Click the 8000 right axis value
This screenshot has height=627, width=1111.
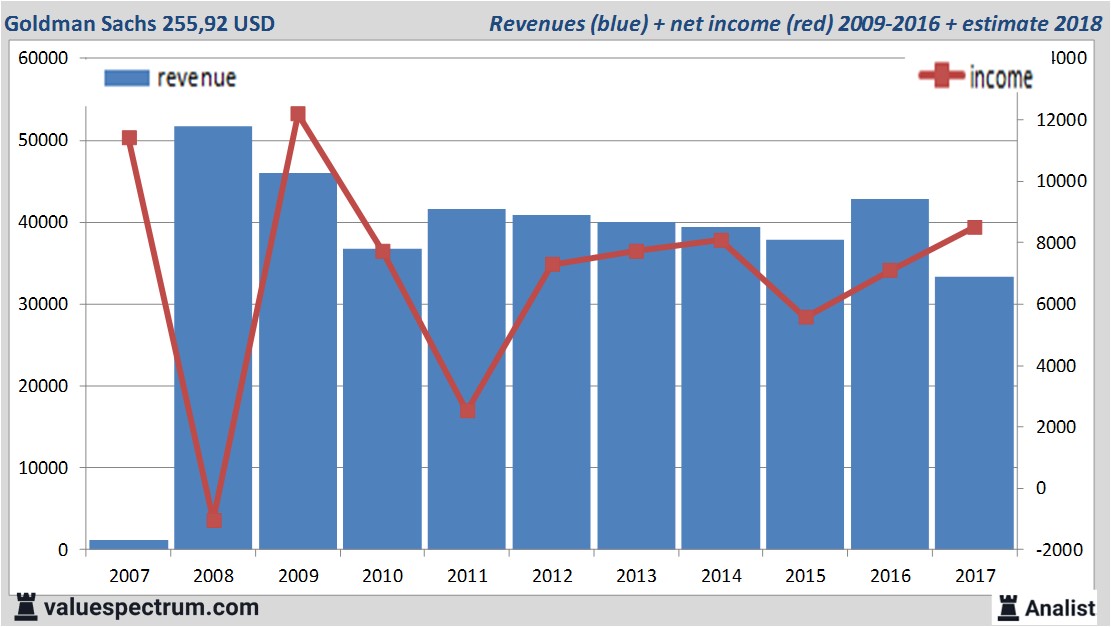click(x=1056, y=242)
